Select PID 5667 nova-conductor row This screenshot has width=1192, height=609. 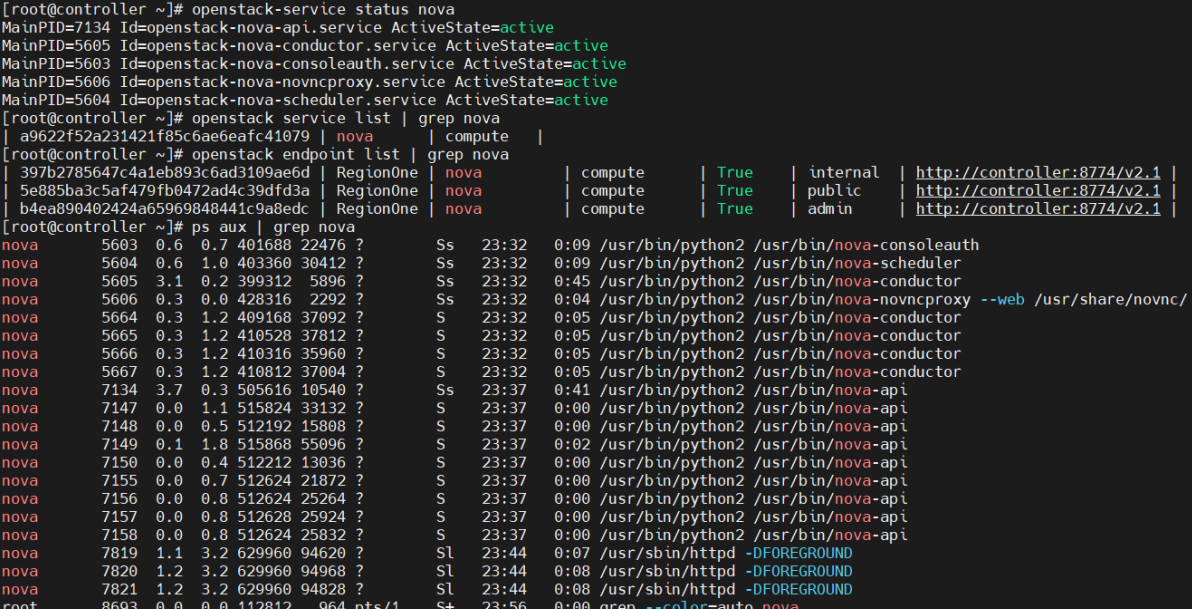pyautogui.click(x=481, y=372)
